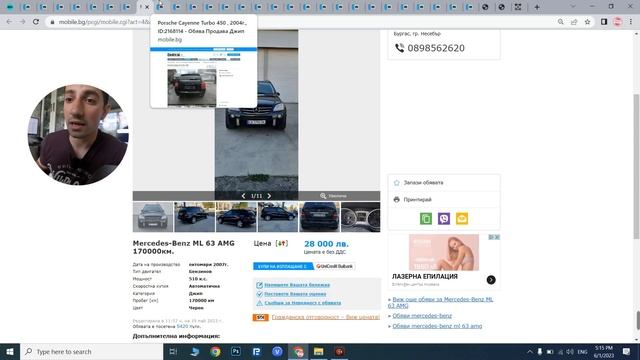This screenshot has width=640, height=360.
Task: Bookmark this page with the star
Action: pos(587,22)
